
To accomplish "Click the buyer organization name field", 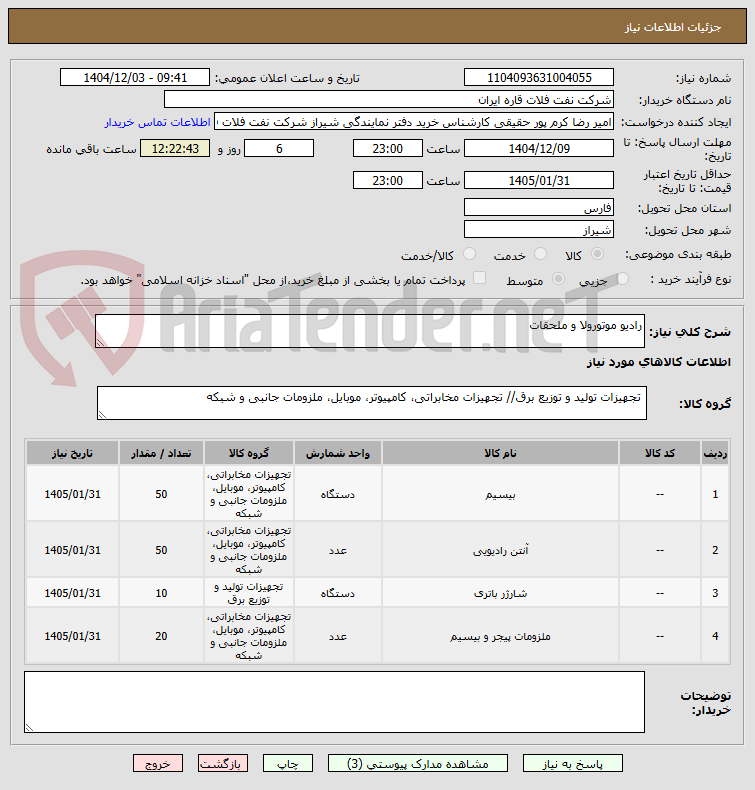I will click(x=389, y=99).
